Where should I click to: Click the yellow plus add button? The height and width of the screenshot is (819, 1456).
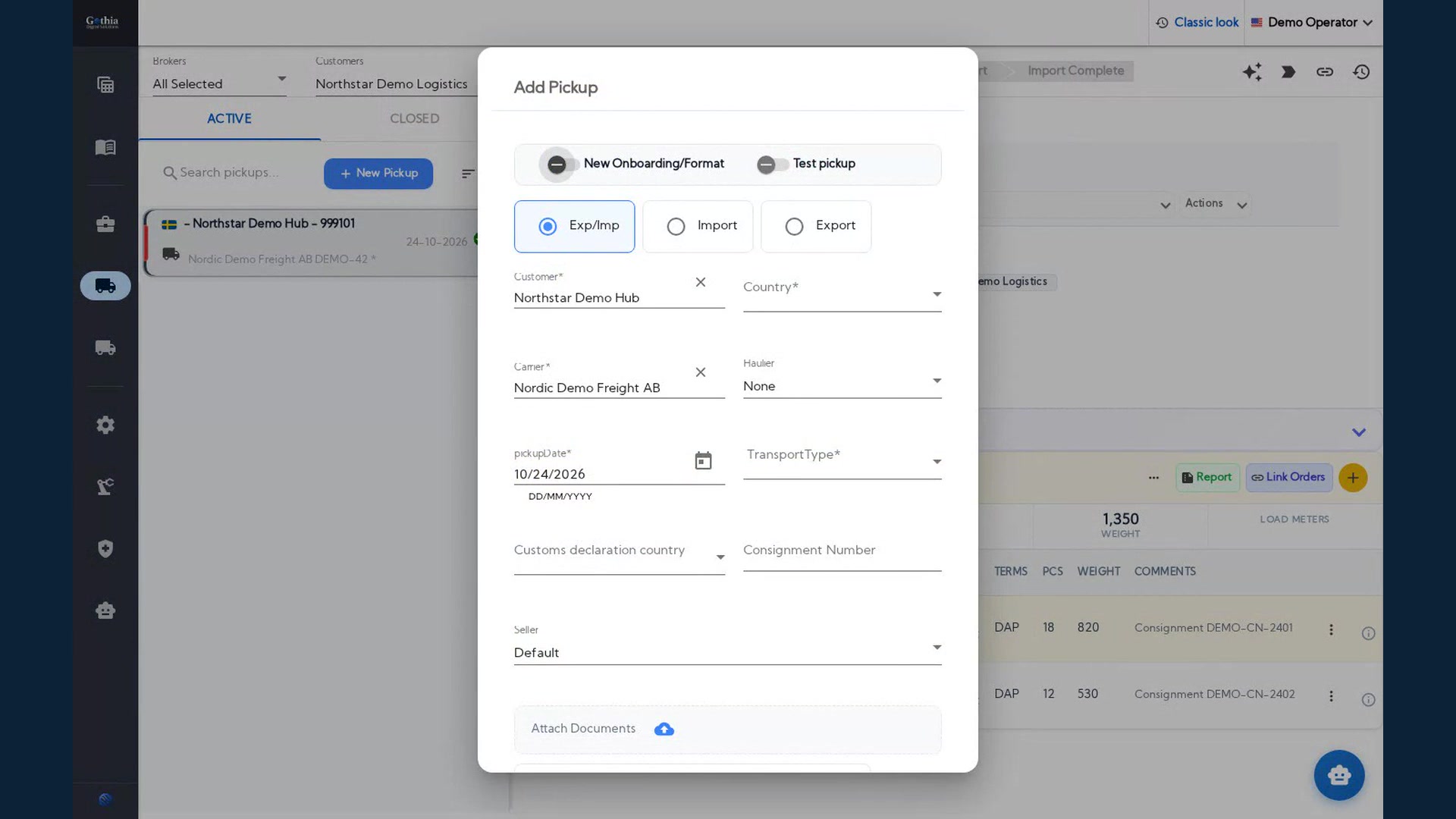tap(1353, 478)
